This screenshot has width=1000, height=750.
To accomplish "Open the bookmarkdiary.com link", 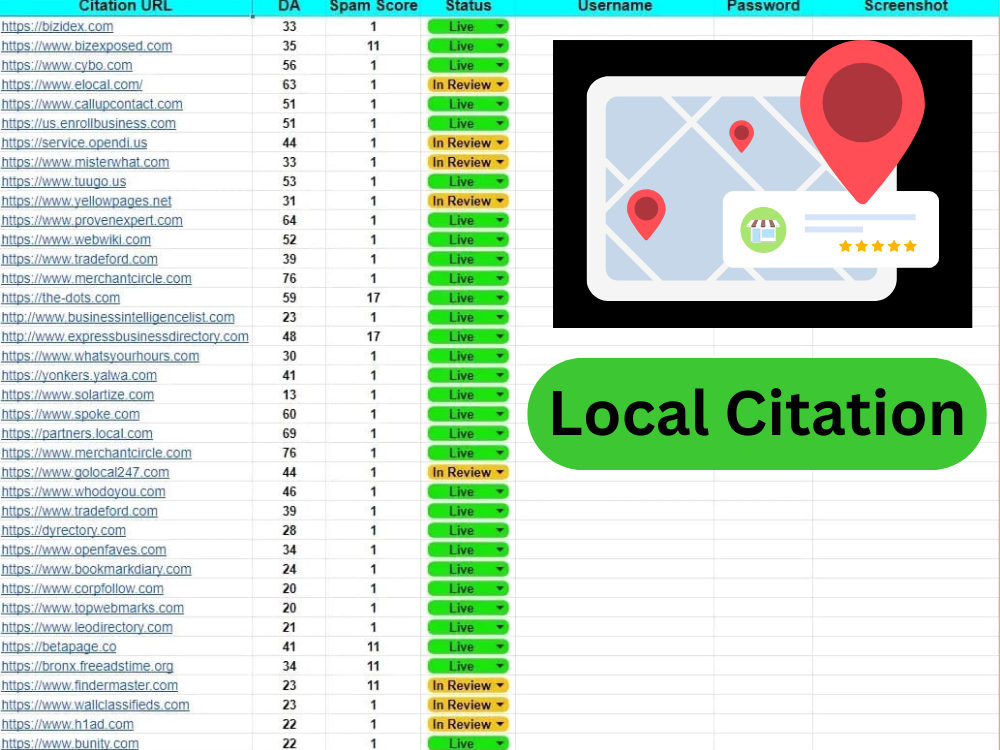I will click(96, 570).
